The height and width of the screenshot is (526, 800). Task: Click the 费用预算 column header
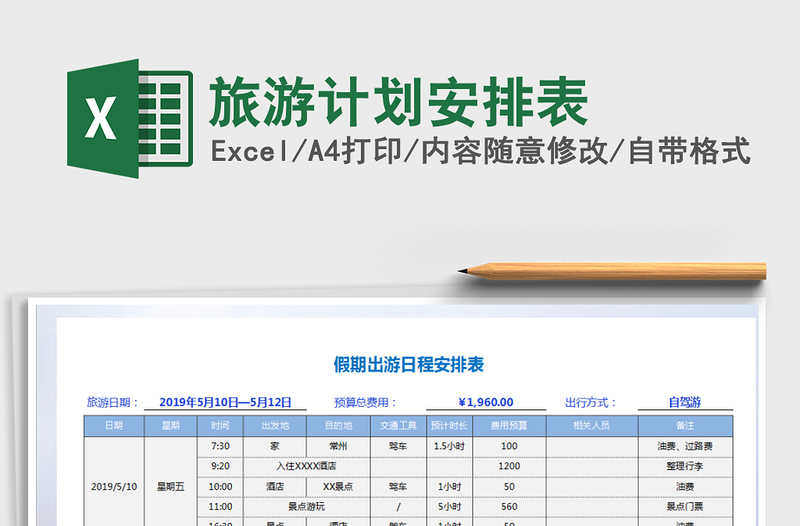click(509, 426)
